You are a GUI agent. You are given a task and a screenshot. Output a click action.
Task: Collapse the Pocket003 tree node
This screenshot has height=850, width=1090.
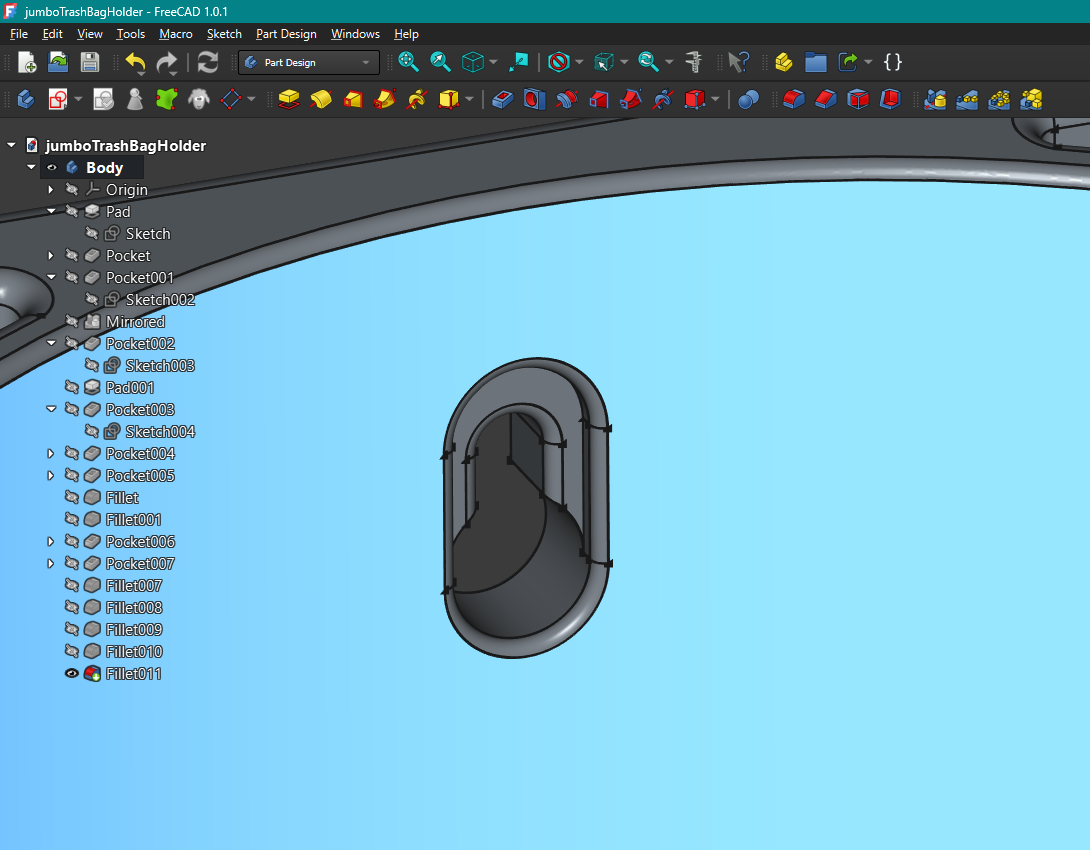pyautogui.click(x=51, y=409)
